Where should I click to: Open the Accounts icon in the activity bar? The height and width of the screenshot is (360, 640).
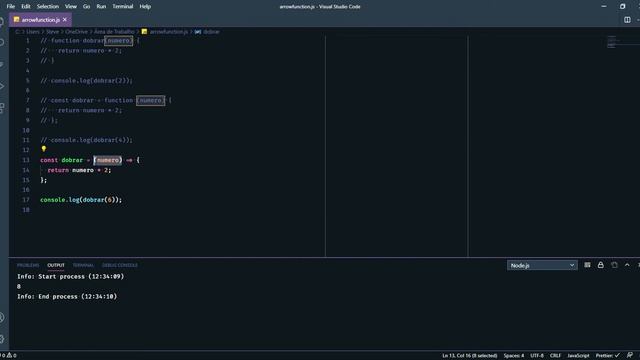2,317
